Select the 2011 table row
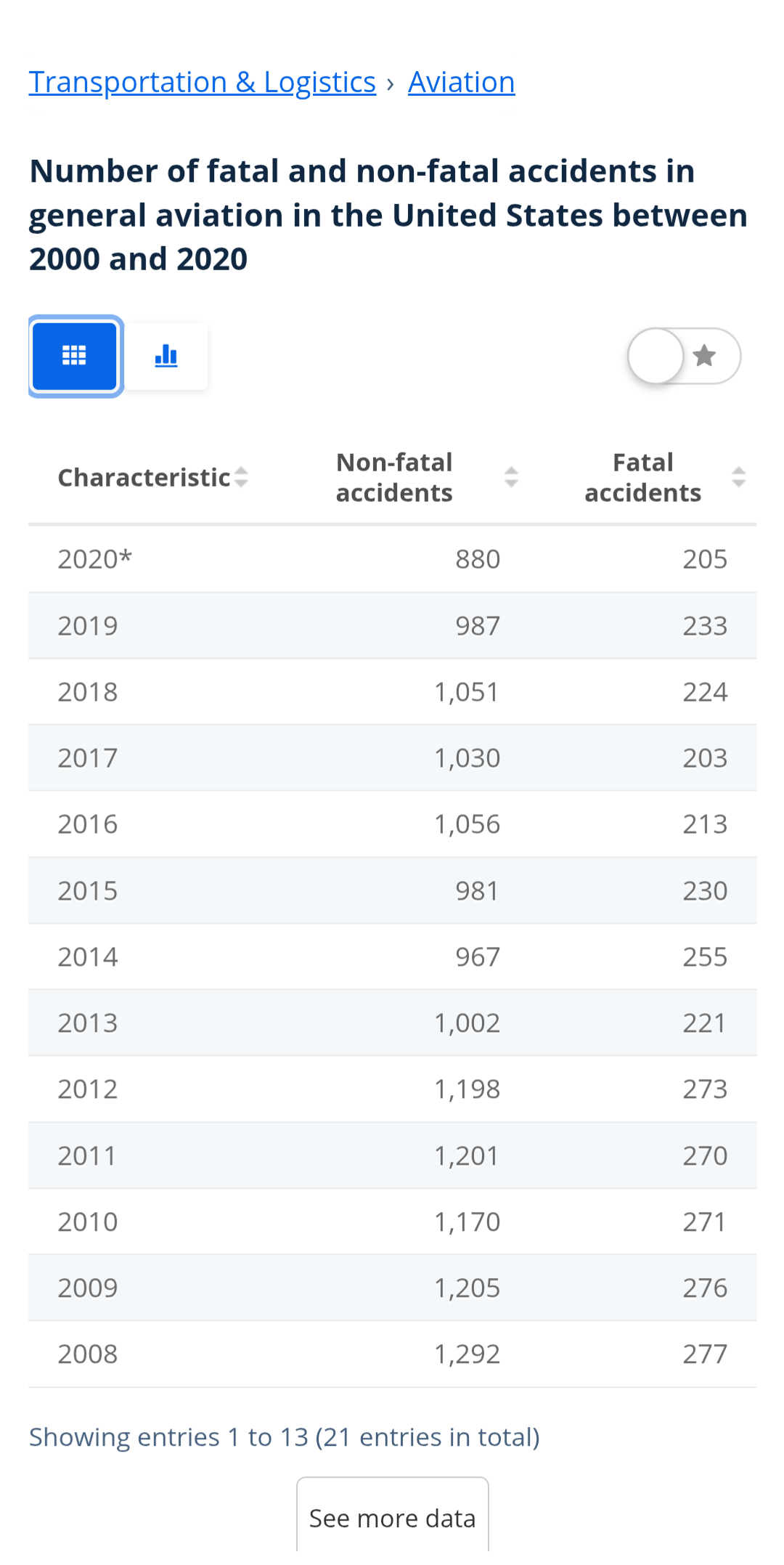The image size is (784, 1565). coord(392,1155)
